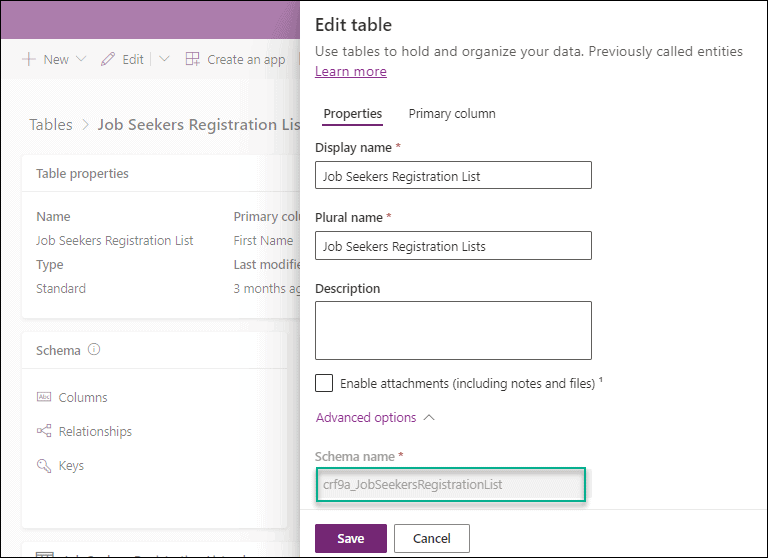Open Columns in Schema
Screen dimensions: 768x558
point(83,397)
